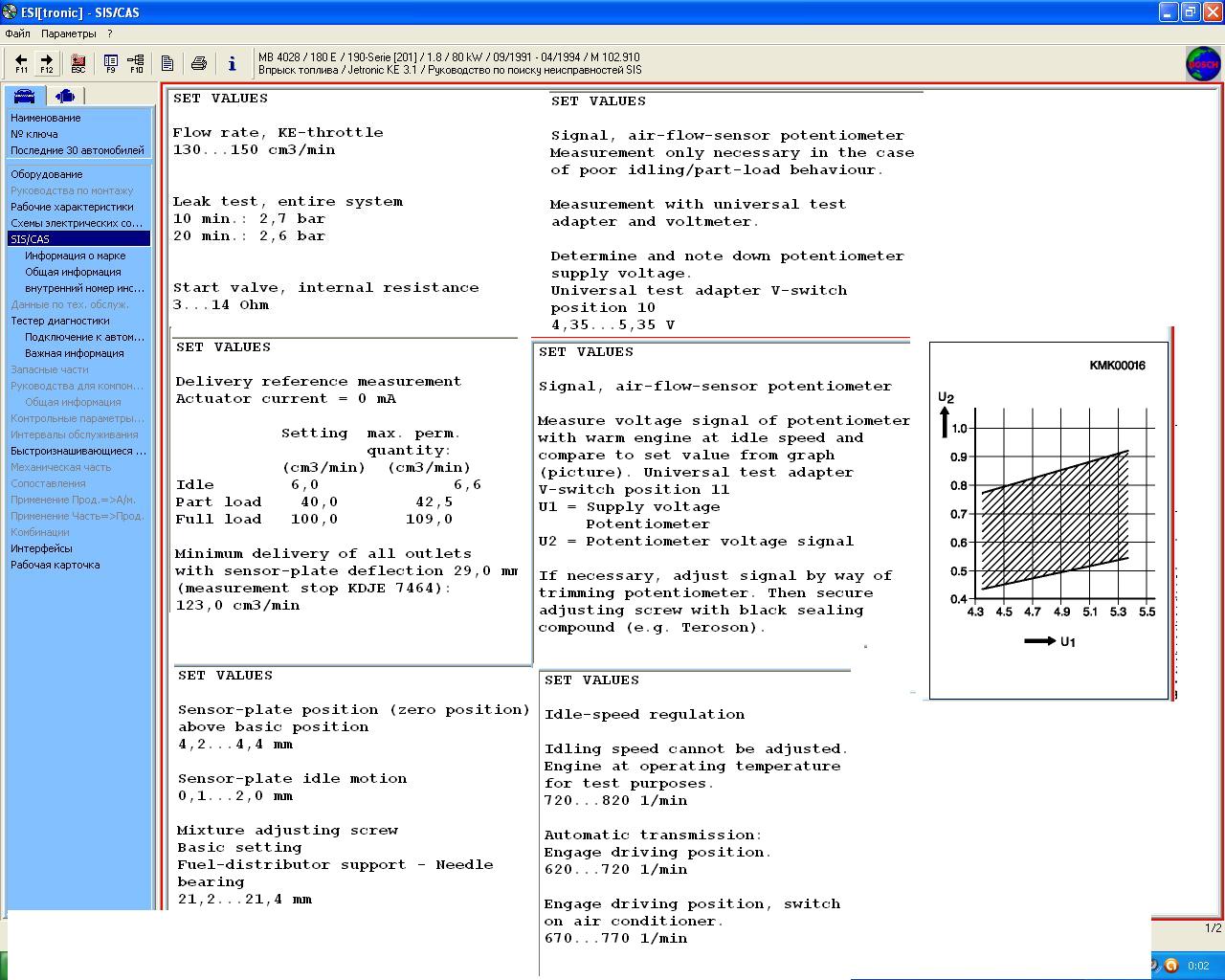The image size is (1225, 980).
Task: Select № ключа in the sidebar
Action: 33,134
